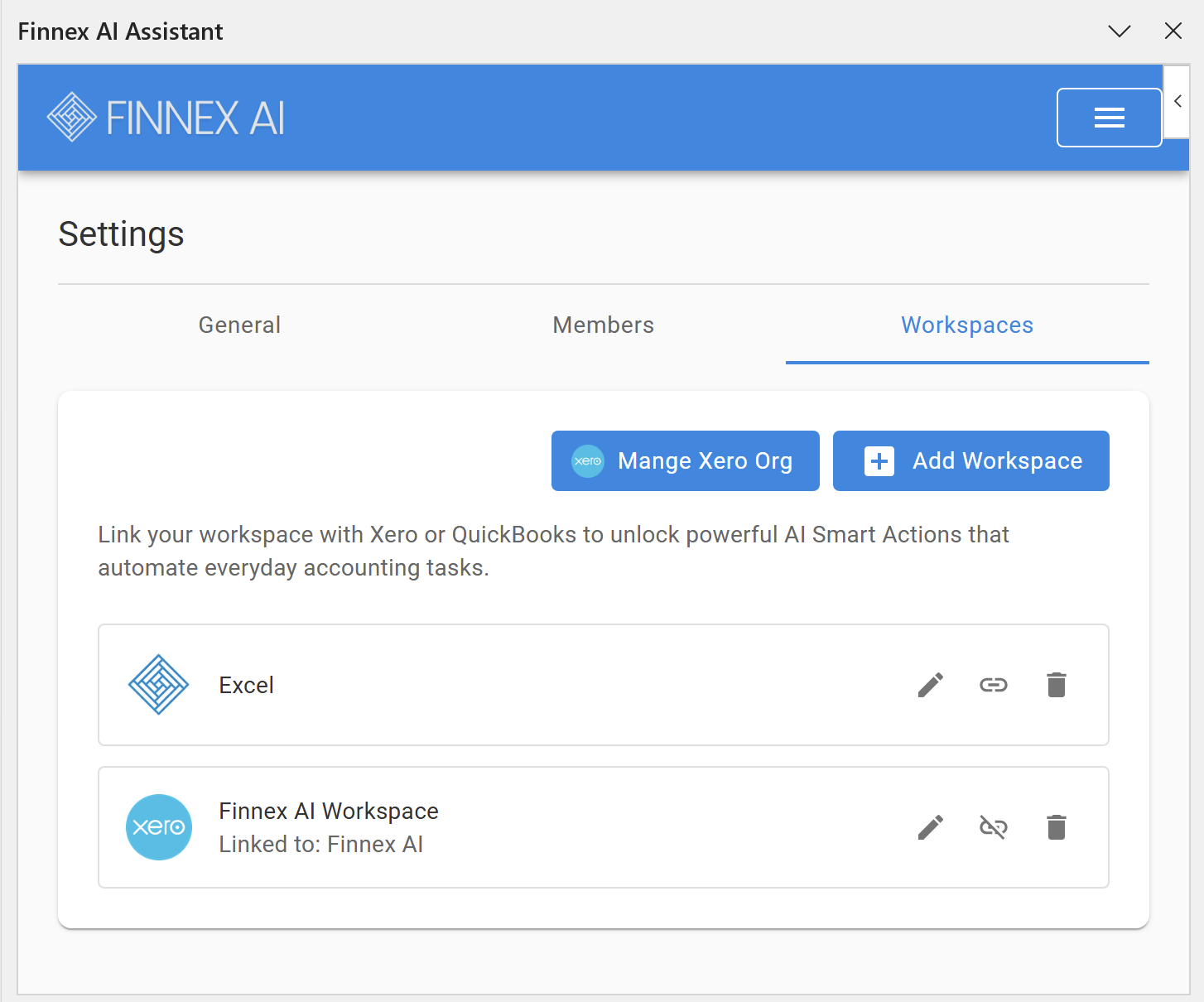Click the Finnex AI Assistant pane title
This screenshot has width=1204, height=1002.
(121, 31)
